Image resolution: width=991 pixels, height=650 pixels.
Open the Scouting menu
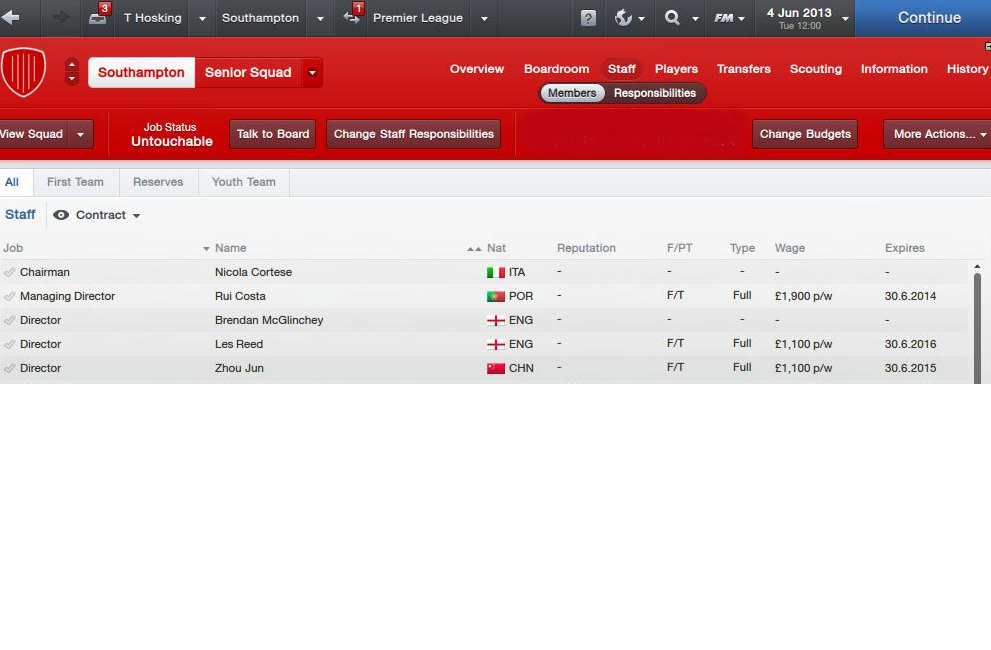(x=815, y=69)
